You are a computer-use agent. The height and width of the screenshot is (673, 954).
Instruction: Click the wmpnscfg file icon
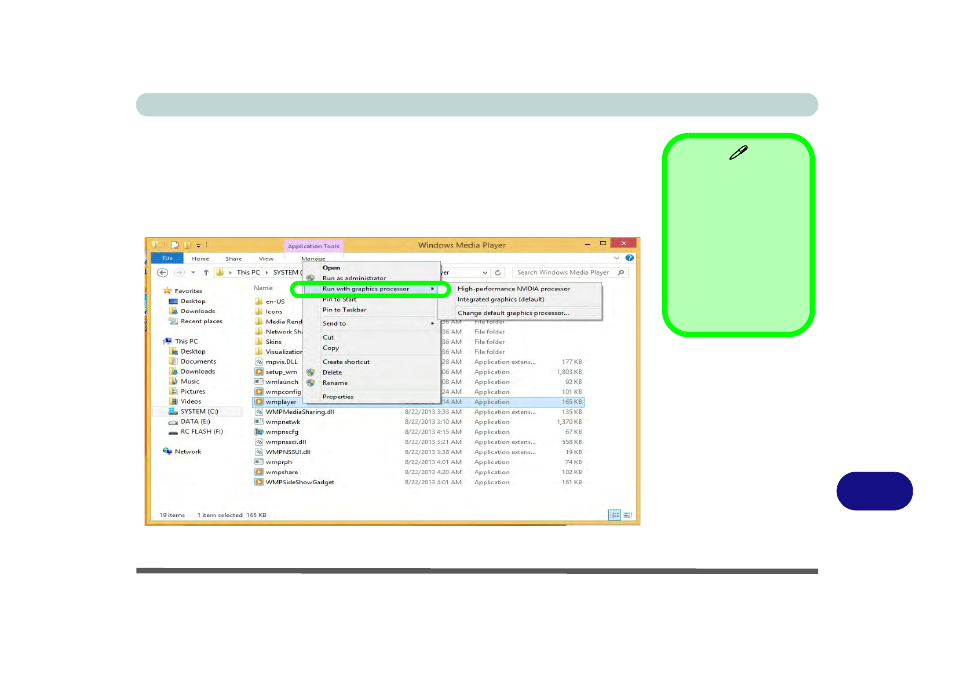(x=259, y=432)
